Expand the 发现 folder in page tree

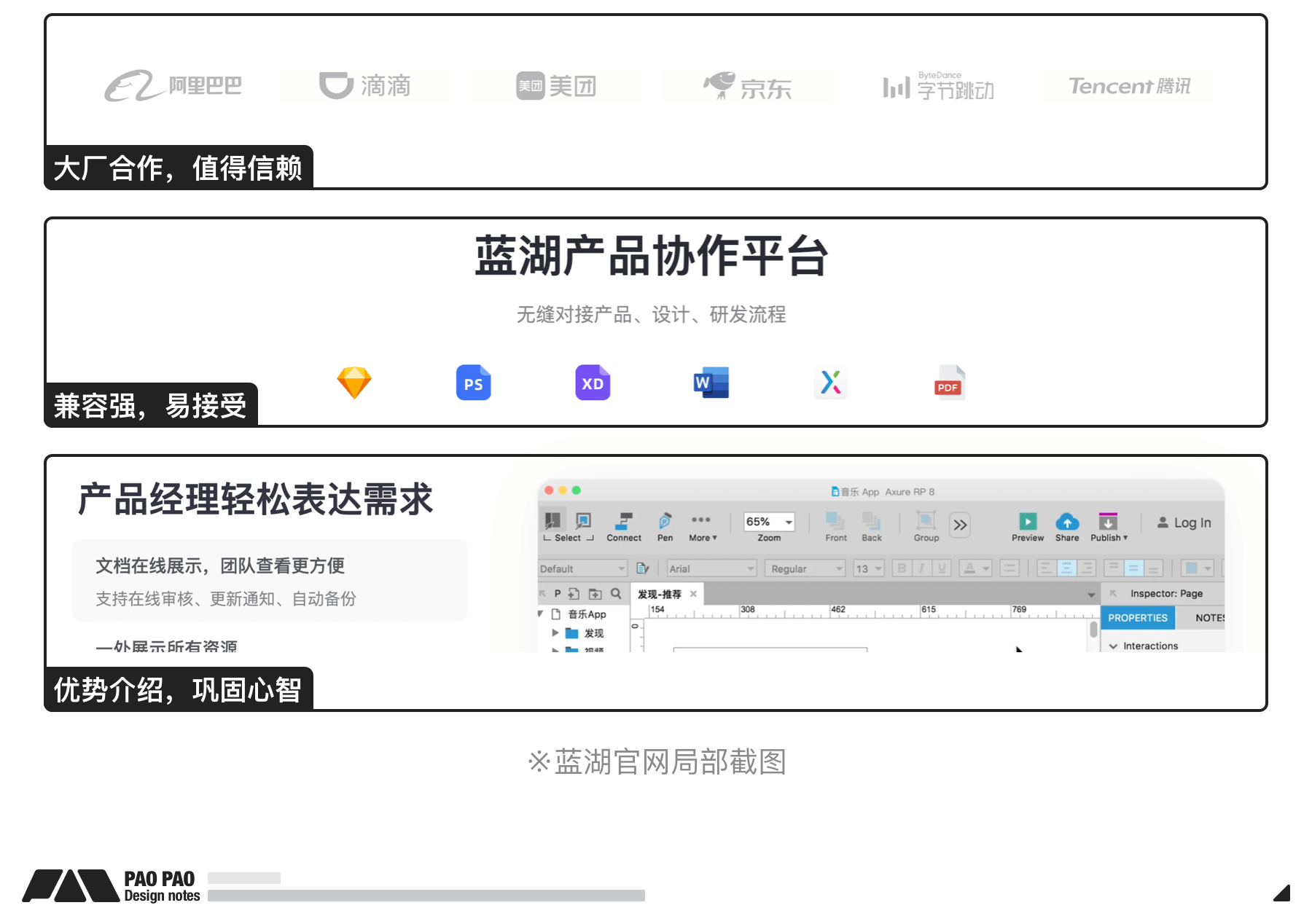click(555, 633)
